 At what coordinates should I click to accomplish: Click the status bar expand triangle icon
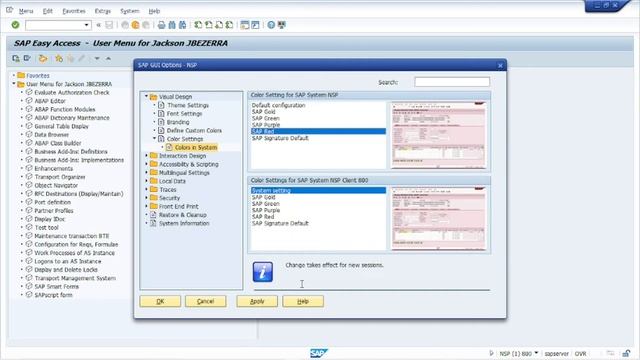coord(491,353)
